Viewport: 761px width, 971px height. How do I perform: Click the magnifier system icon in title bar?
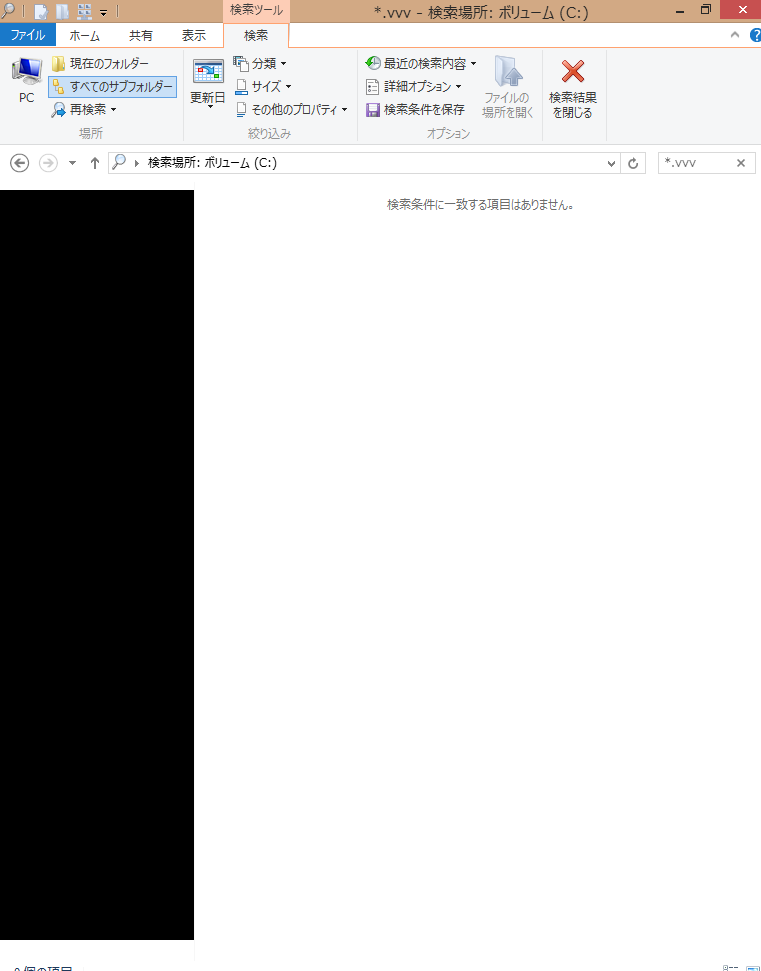pyautogui.click(x=7, y=11)
